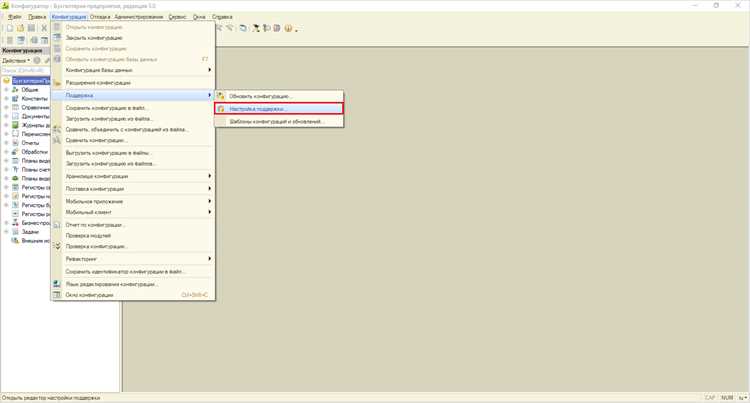Choose Окно конфигурации menu entry
This screenshot has height=403, width=750.
tap(133, 295)
